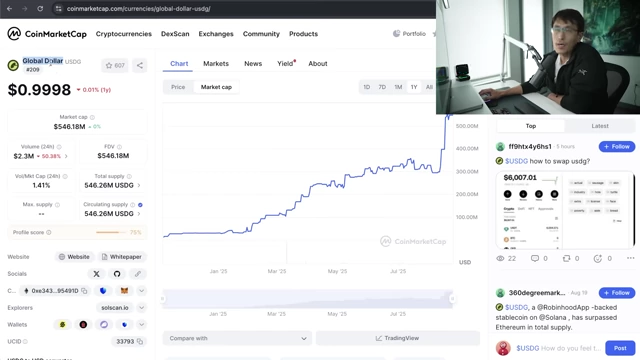Open the DexScan menu
Image resolution: width=640 pixels, height=360 pixels.
(x=175, y=34)
